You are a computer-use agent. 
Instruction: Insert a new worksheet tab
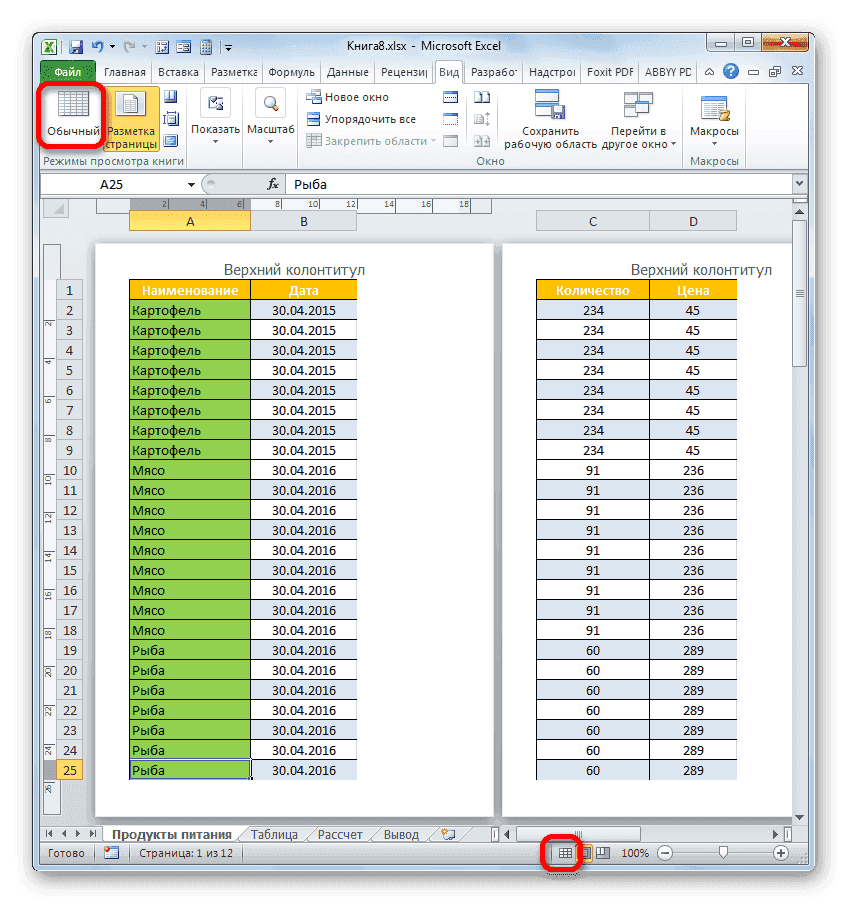(447, 833)
